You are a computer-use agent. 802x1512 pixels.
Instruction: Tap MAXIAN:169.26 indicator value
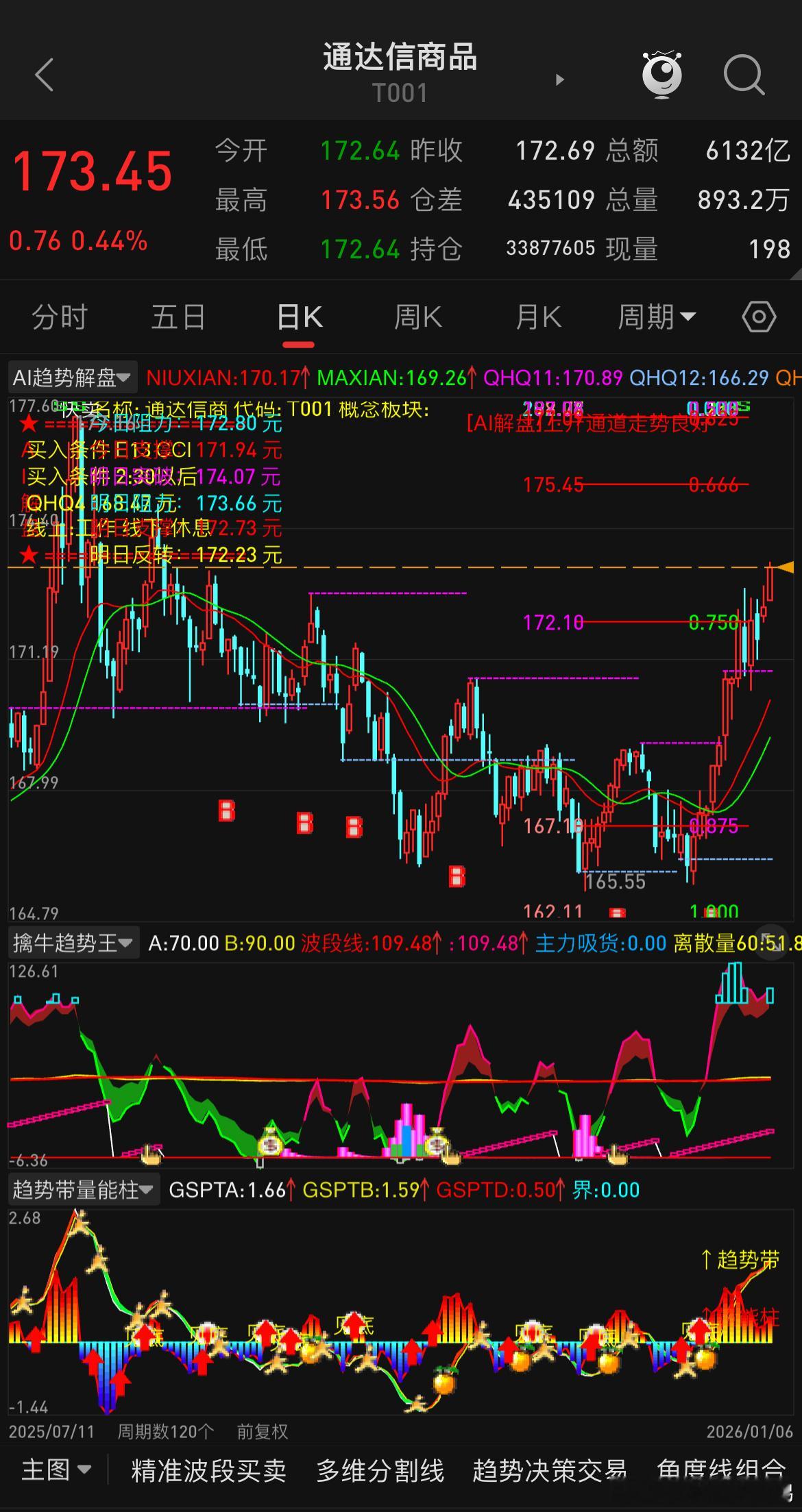pyautogui.click(x=396, y=377)
